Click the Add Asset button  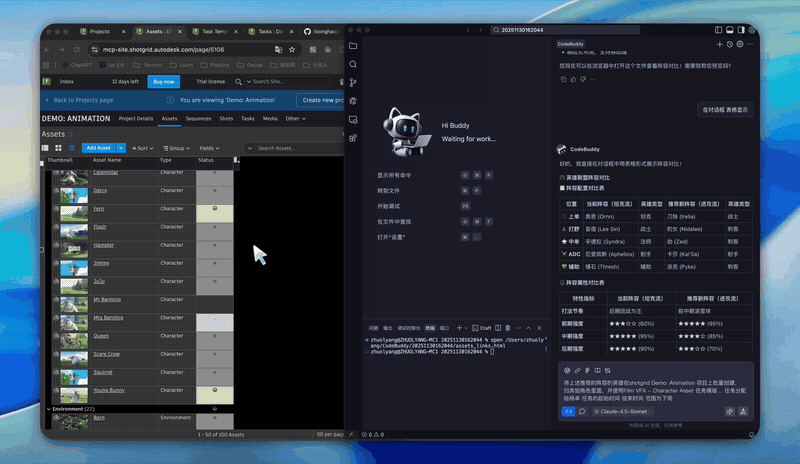(x=98, y=148)
